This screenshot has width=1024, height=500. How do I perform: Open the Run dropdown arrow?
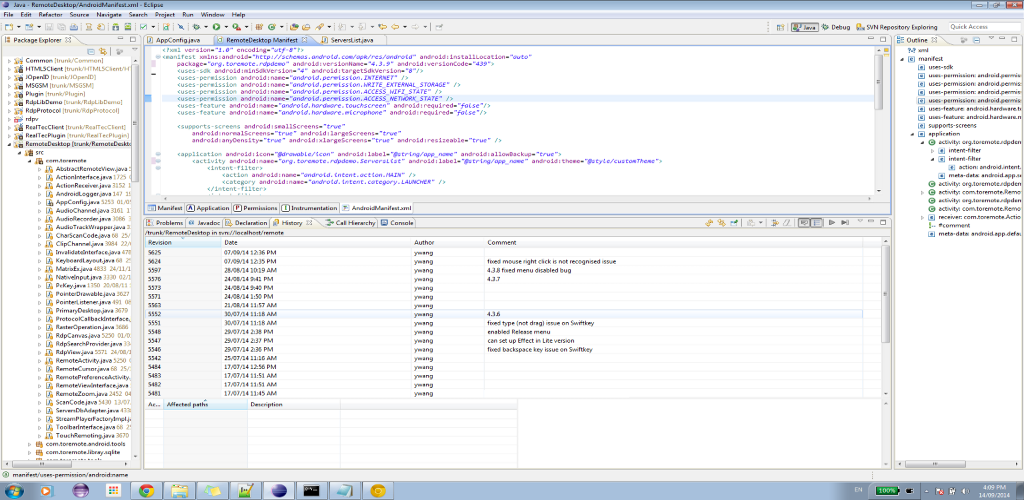(226, 27)
